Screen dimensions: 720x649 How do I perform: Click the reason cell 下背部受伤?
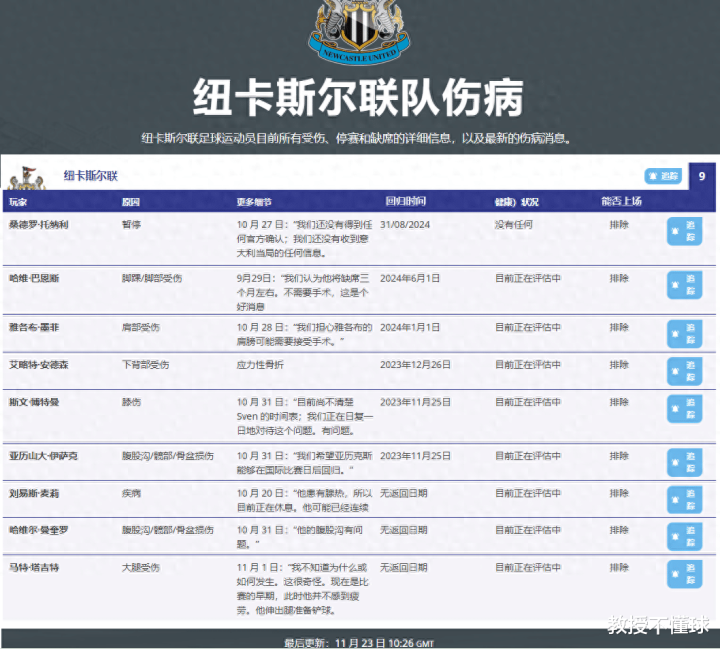145,365
